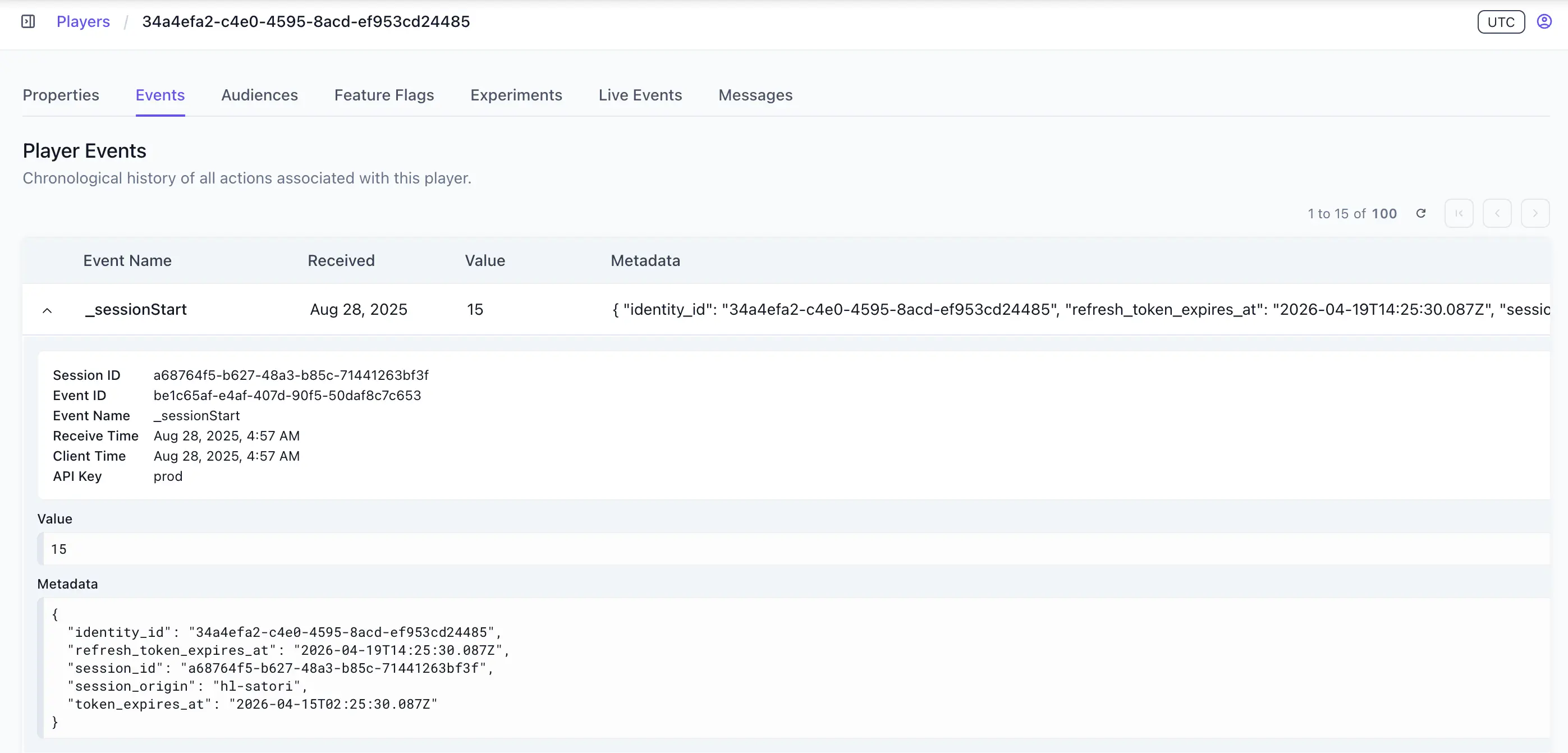
Task: Collapse the _sessionStart event details
Action: coord(48,310)
